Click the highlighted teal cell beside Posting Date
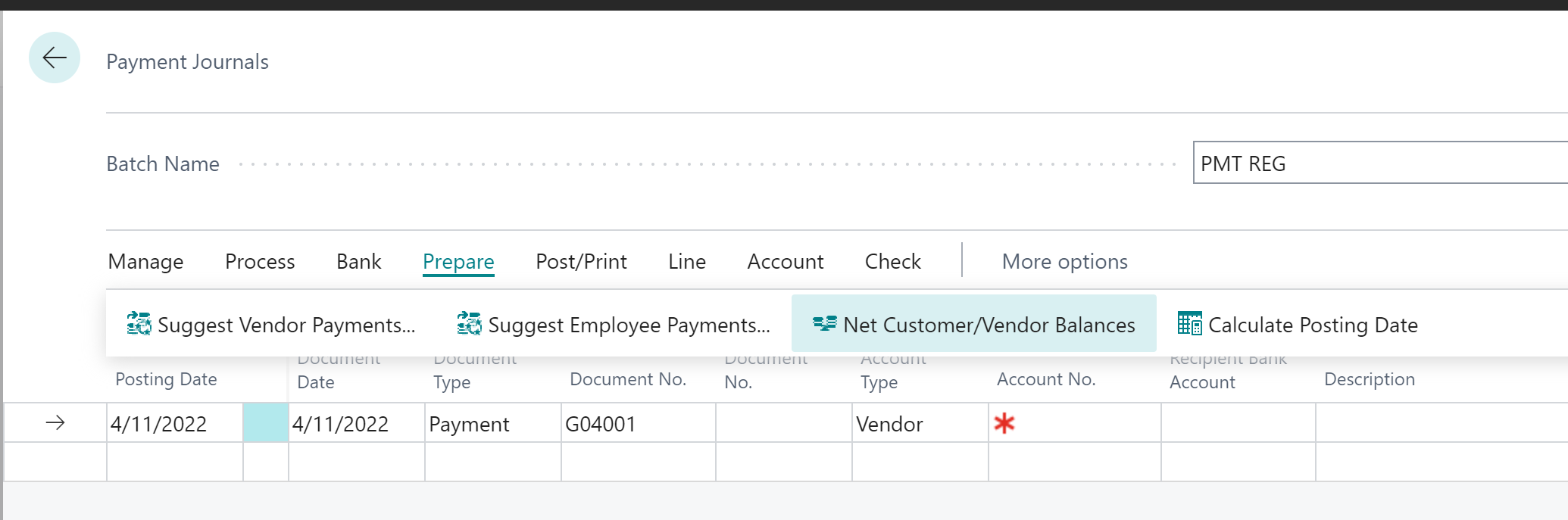This screenshot has width=1568, height=520. (x=265, y=423)
